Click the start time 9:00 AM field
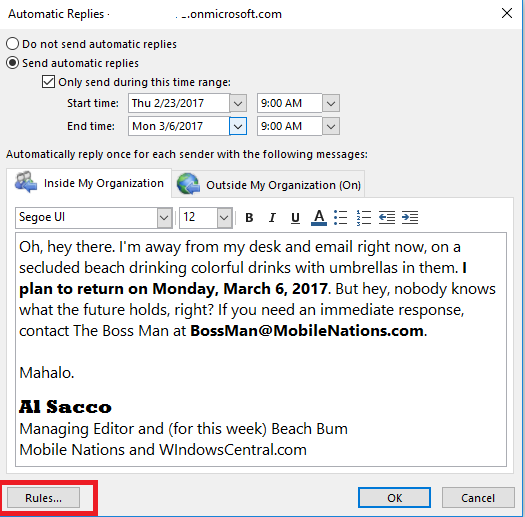Screen dimensions: 525x517 tap(290, 103)
